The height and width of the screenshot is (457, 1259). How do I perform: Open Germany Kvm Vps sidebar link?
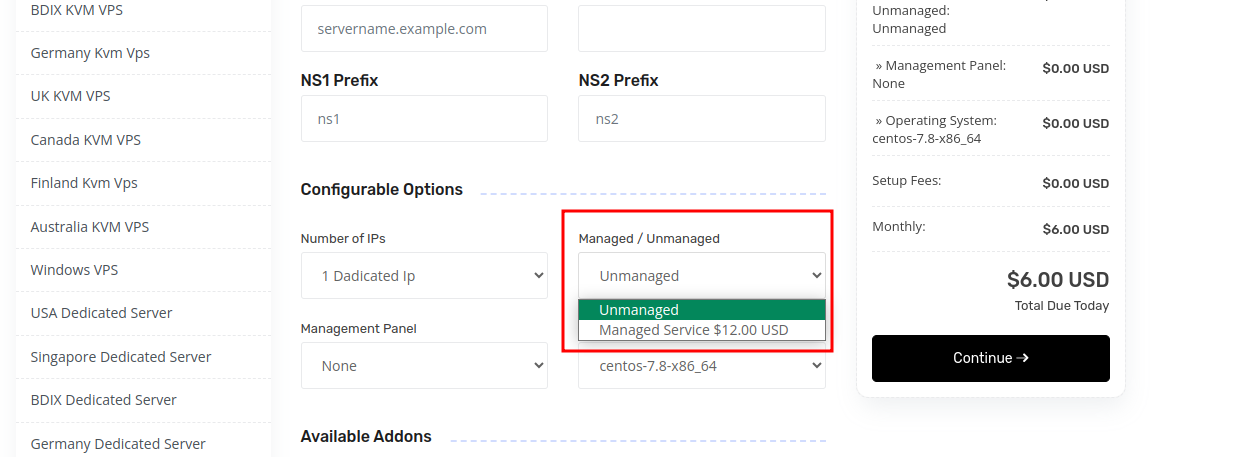click(90, 53)
